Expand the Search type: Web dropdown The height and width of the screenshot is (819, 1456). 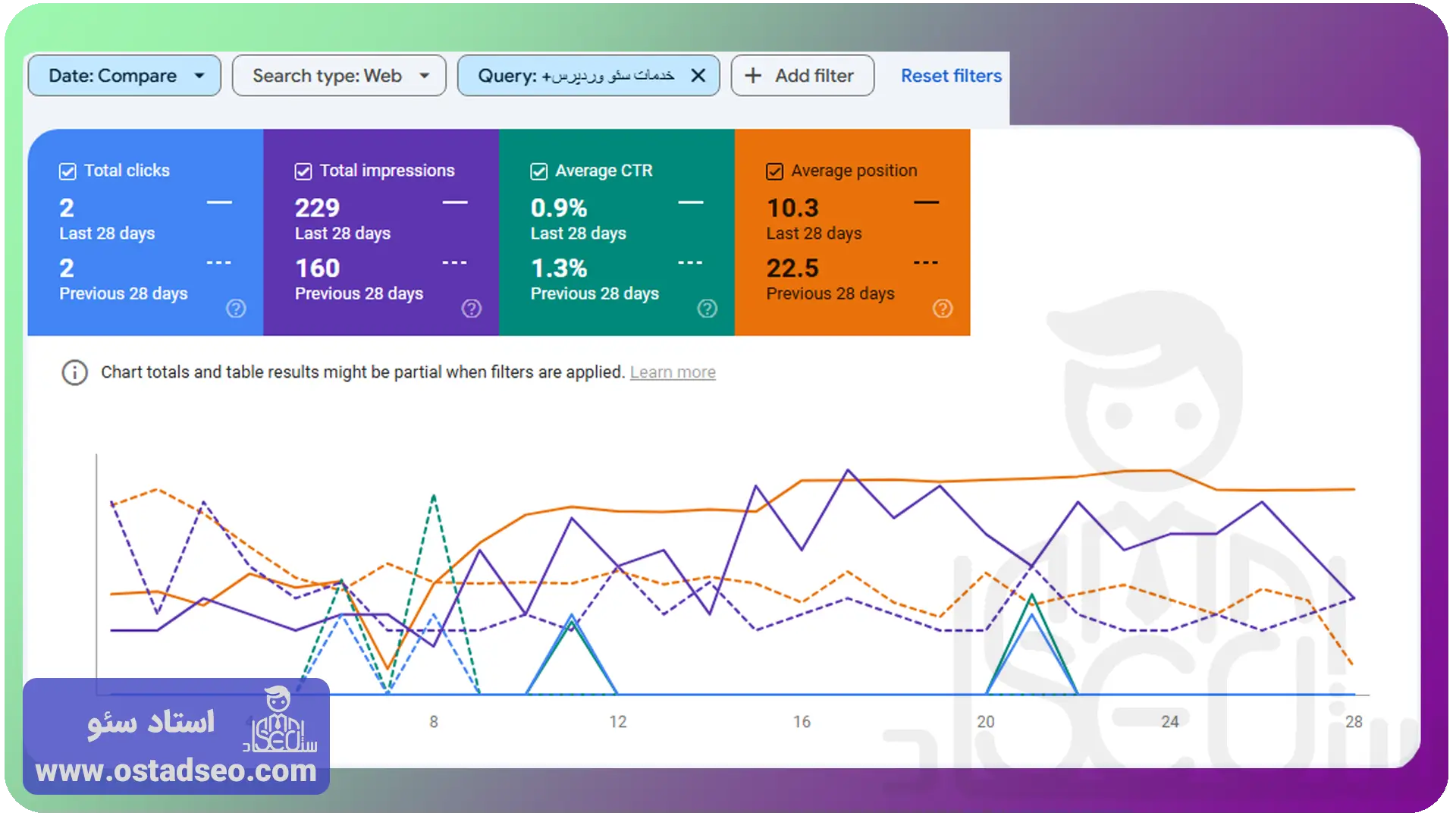(339, 76)
